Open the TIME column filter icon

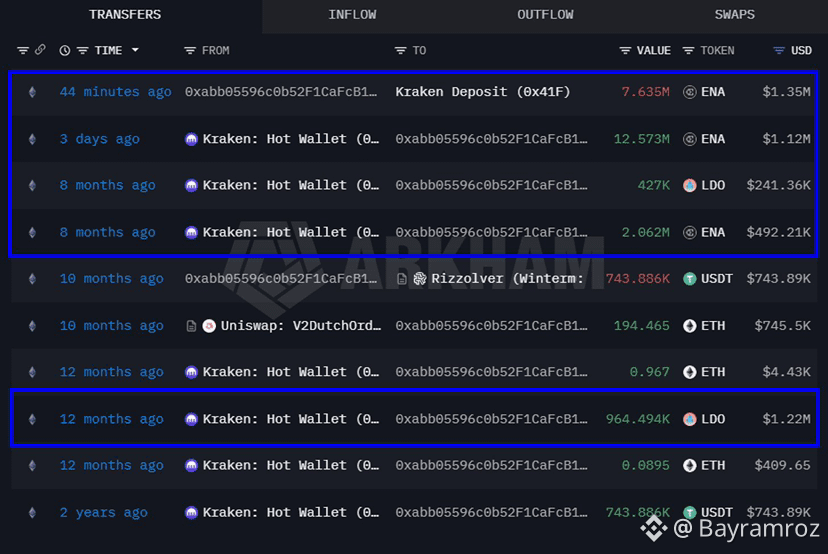[x=83, y=51]
